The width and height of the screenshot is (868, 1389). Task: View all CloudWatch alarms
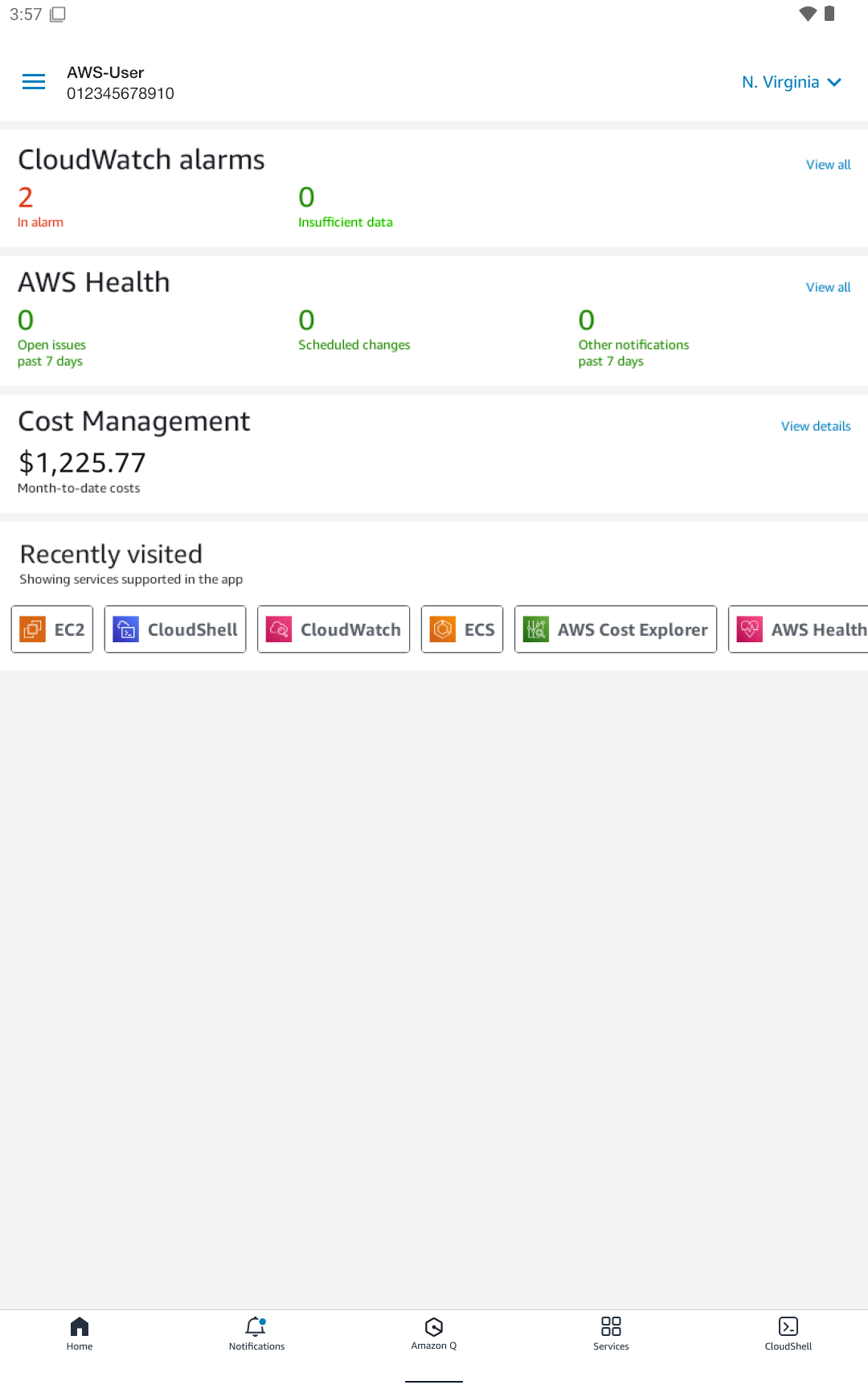click(828, 165)
